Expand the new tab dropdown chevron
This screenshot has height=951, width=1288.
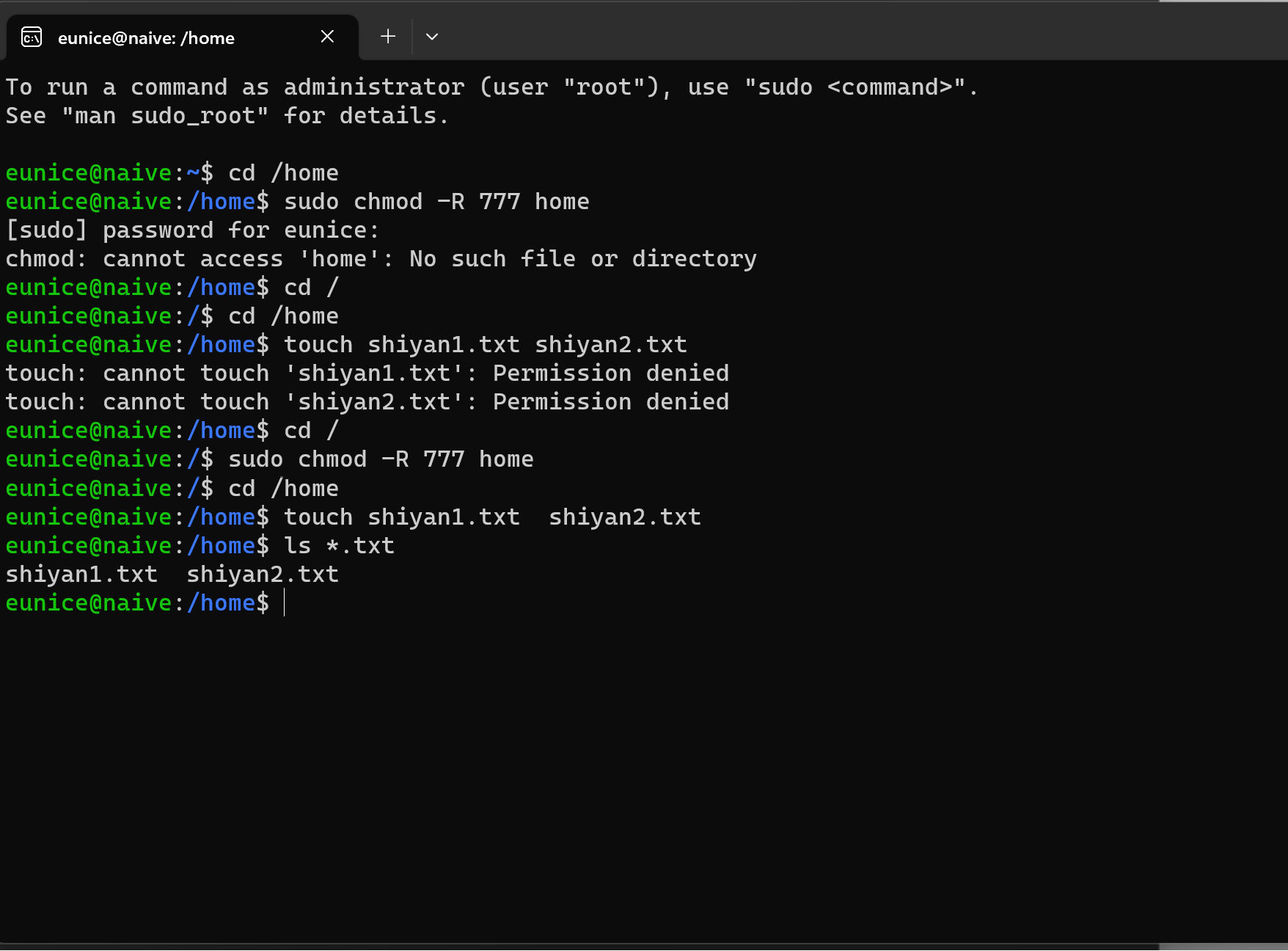point(432,37)
